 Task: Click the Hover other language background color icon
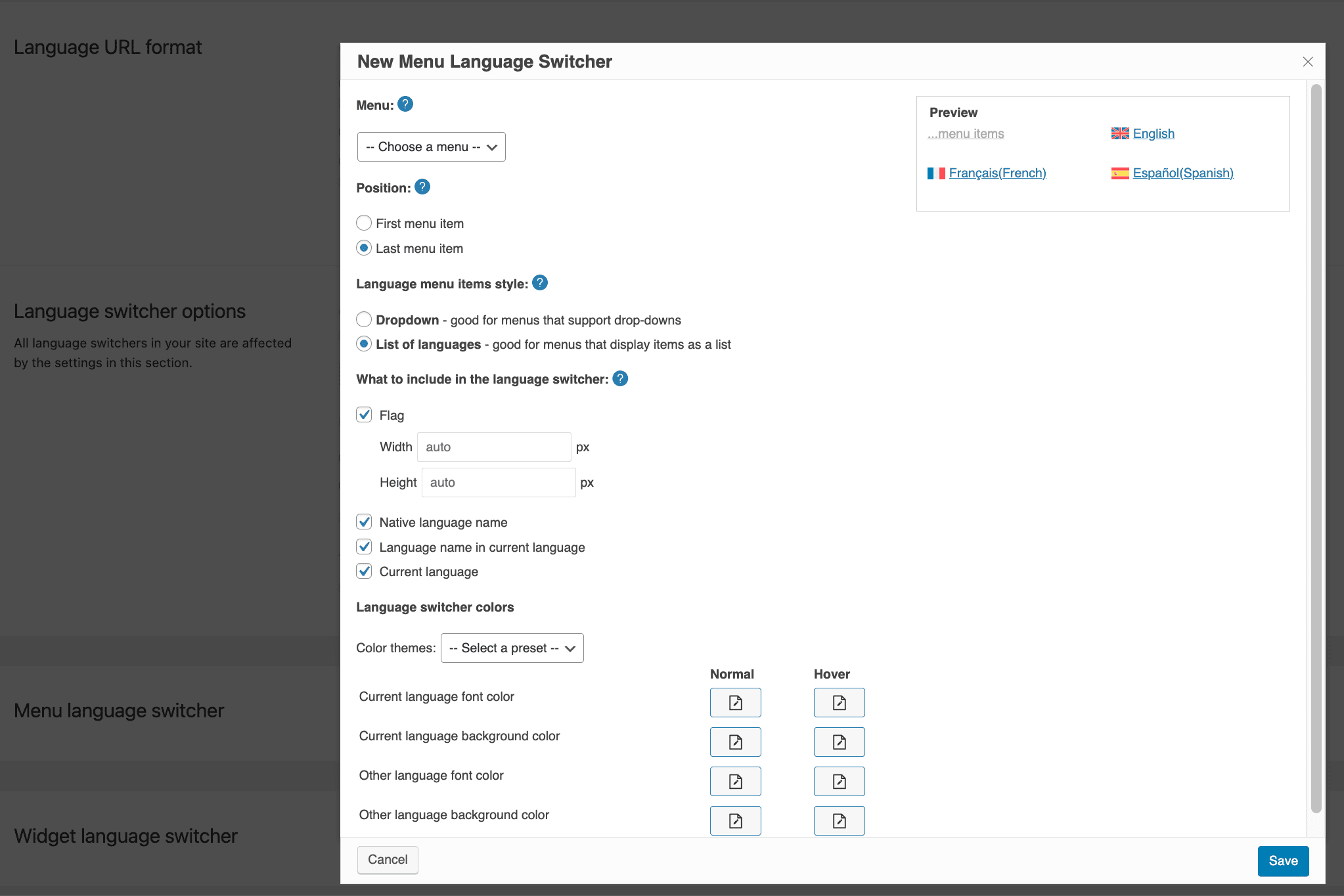pyautogui.click(x=838, y=820)
